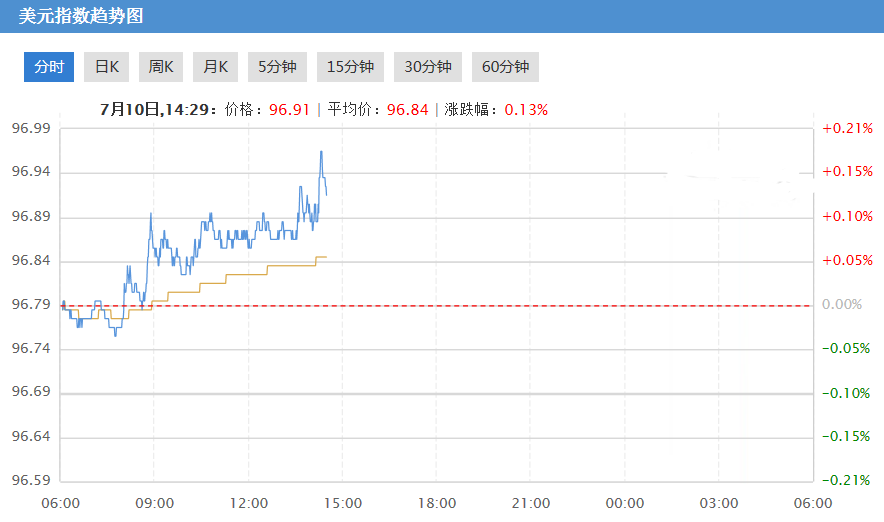This screenshot has height=522, width=884.
Task: Click the +0.21% percentage label
Action: [x=846, y=129]
